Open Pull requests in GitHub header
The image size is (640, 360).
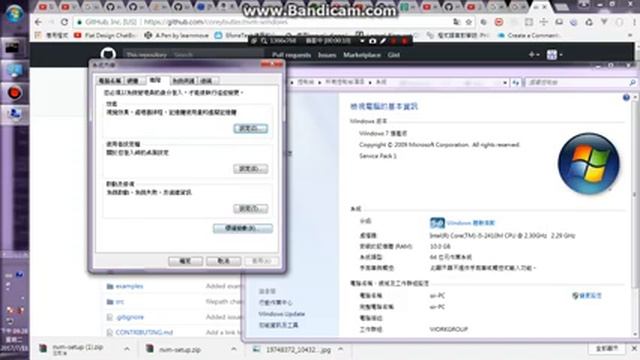[x=291, y=55]
